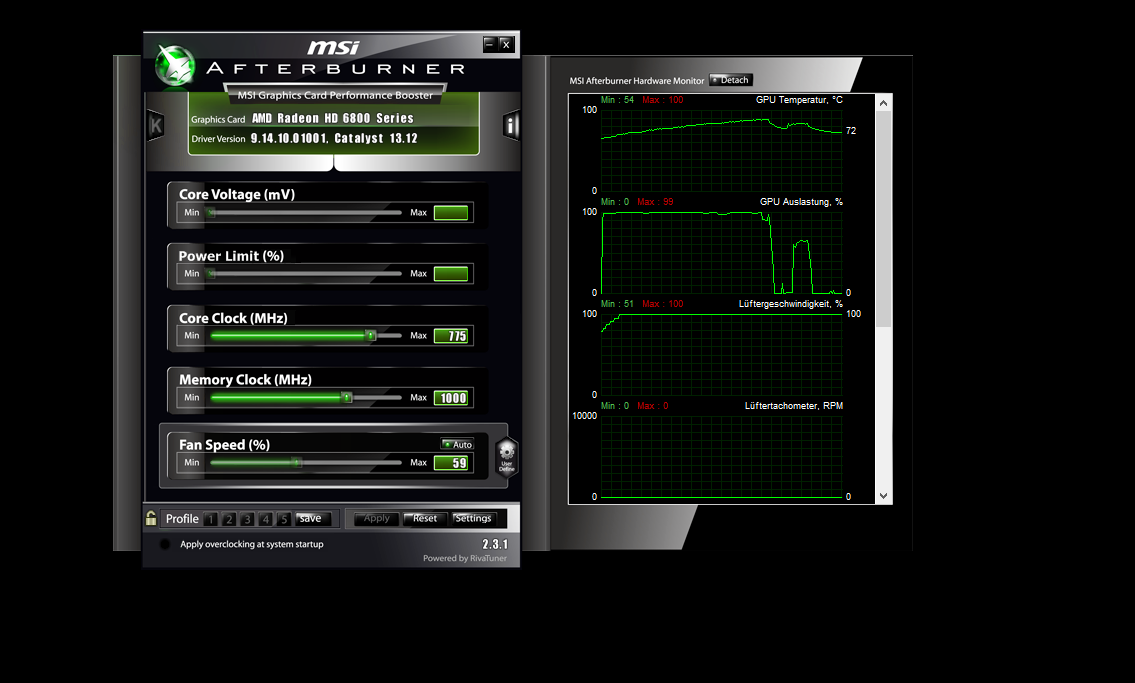Detach the Hardware Monitor panel
This screenshot has width=1135, height=683.
click(731, 80)
